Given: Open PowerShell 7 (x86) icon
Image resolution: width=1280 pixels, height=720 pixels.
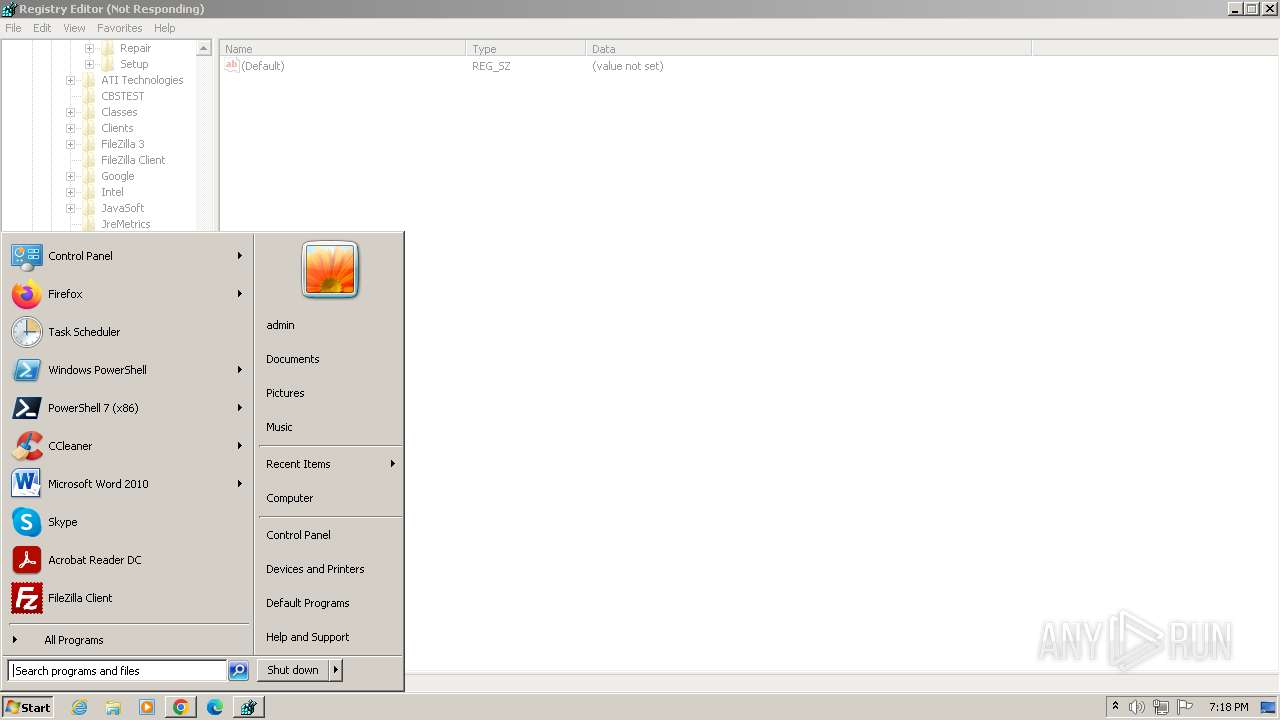Looking at the screenshot, I should point(26,408).
